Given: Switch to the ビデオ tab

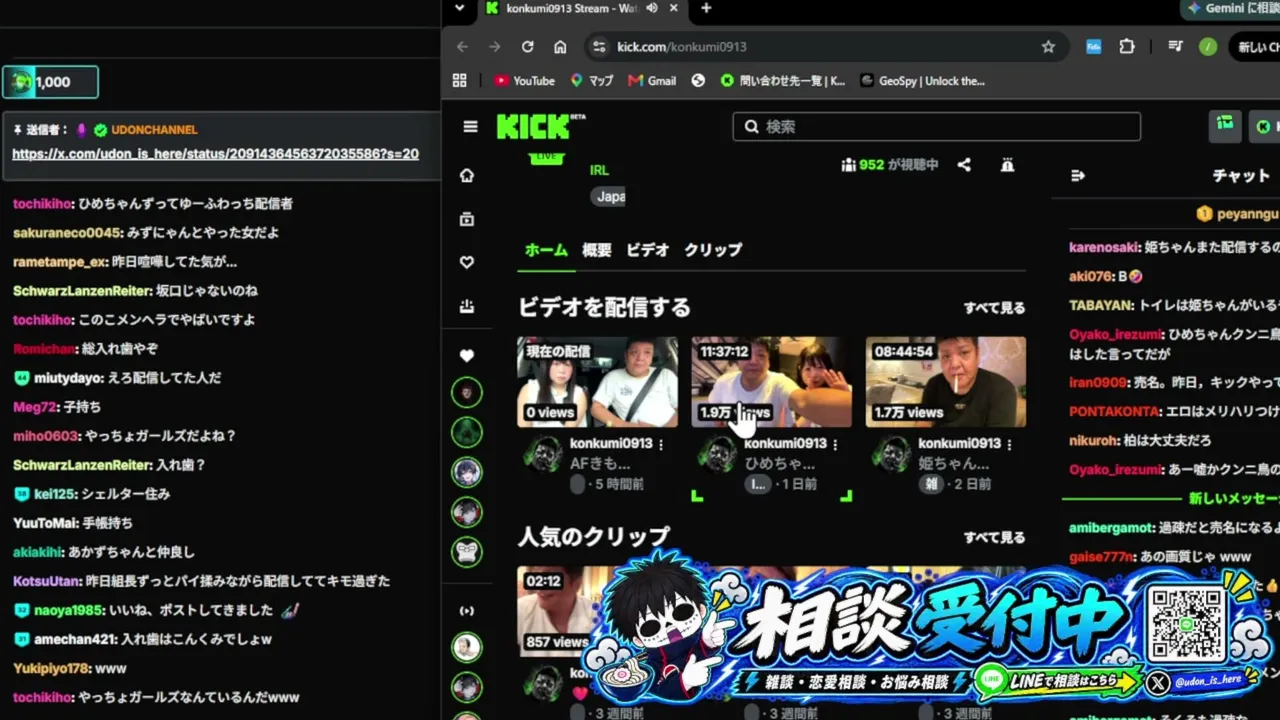Looking at the screenshot, I should point(647,250).
